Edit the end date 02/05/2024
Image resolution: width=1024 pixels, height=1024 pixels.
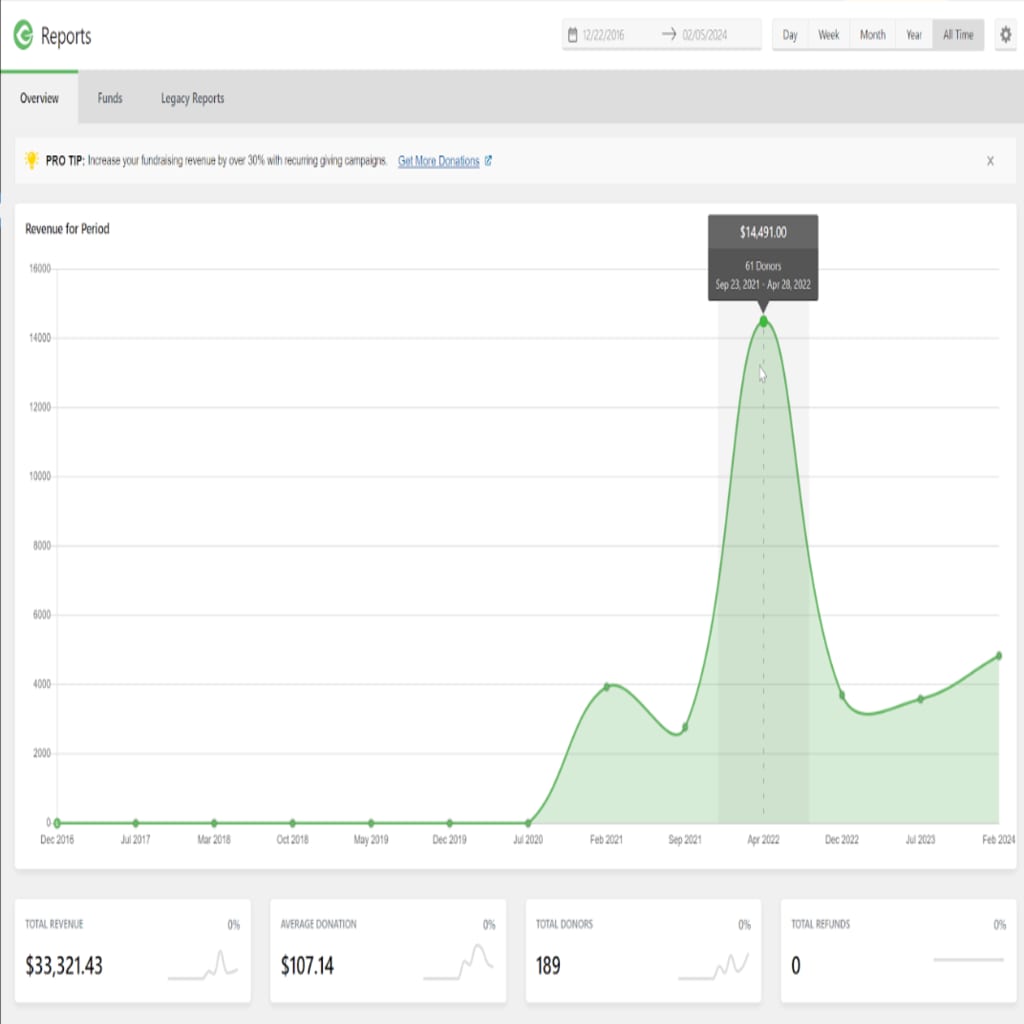pos(704,35)
